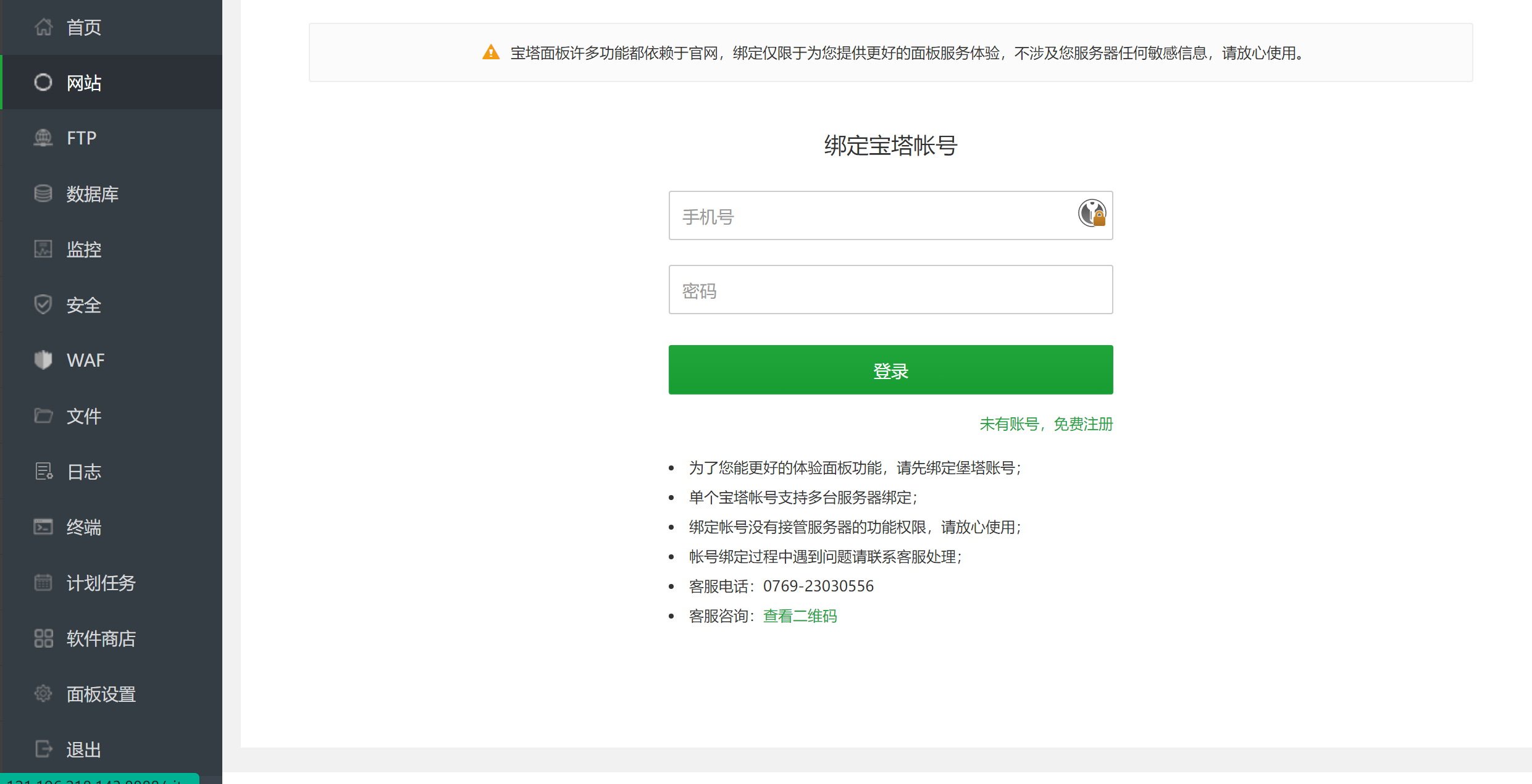Open the 查看二维码 link
Viewport: 1532px width, 784px height.
pyautogui.click(x=800, y=616)
